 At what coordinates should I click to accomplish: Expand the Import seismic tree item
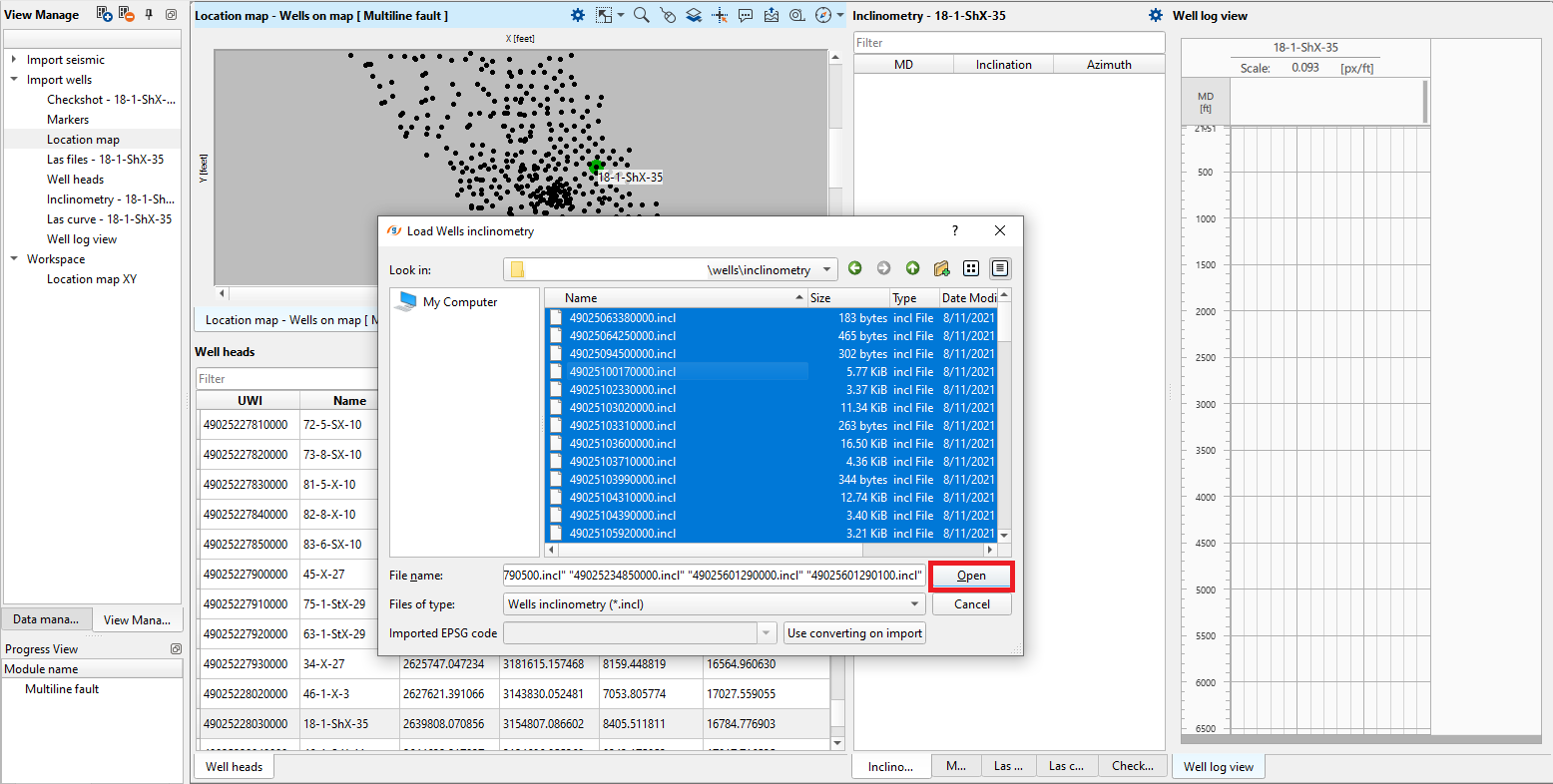(x=14, y=59)
